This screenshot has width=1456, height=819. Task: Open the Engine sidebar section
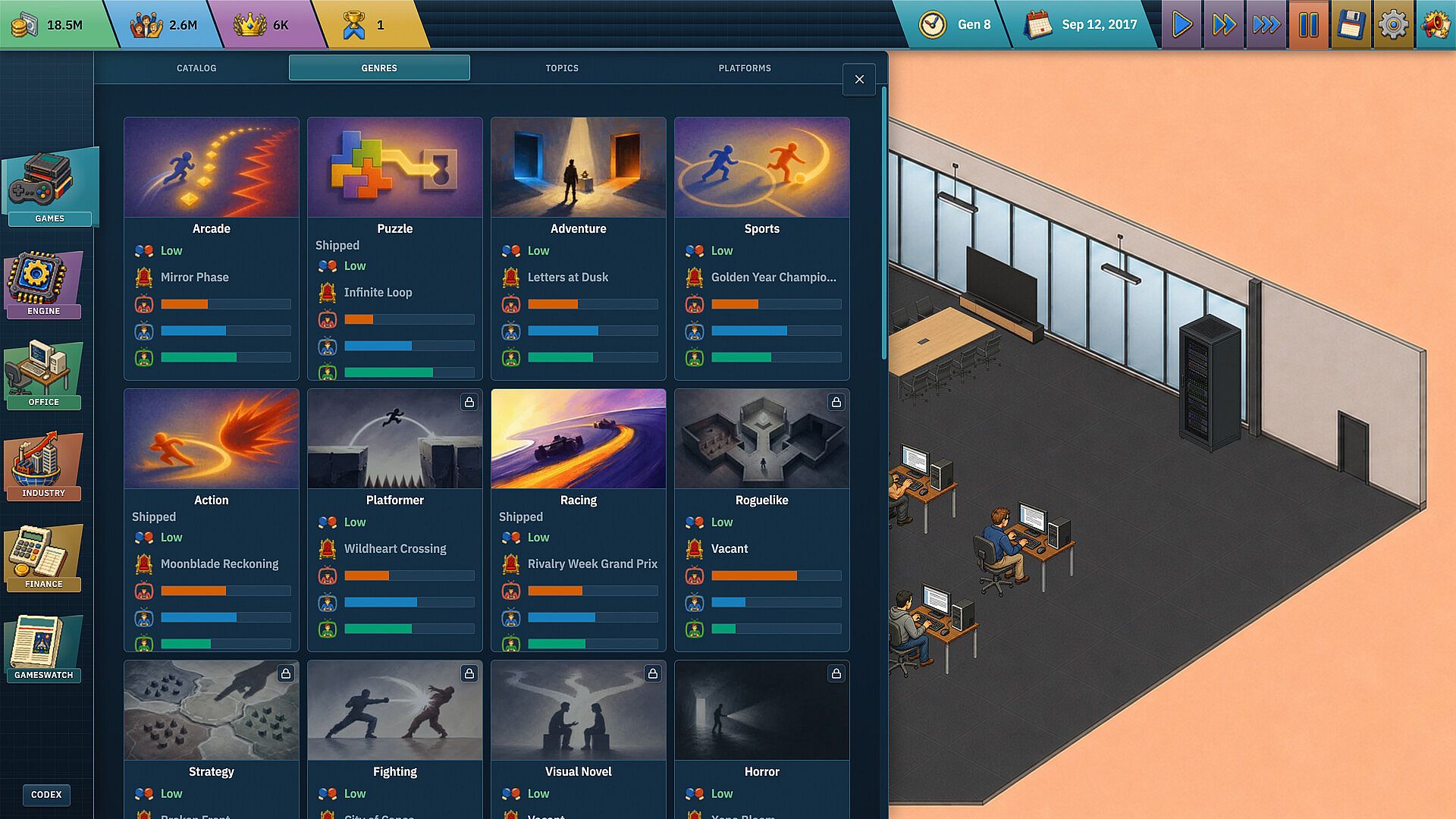43,284
